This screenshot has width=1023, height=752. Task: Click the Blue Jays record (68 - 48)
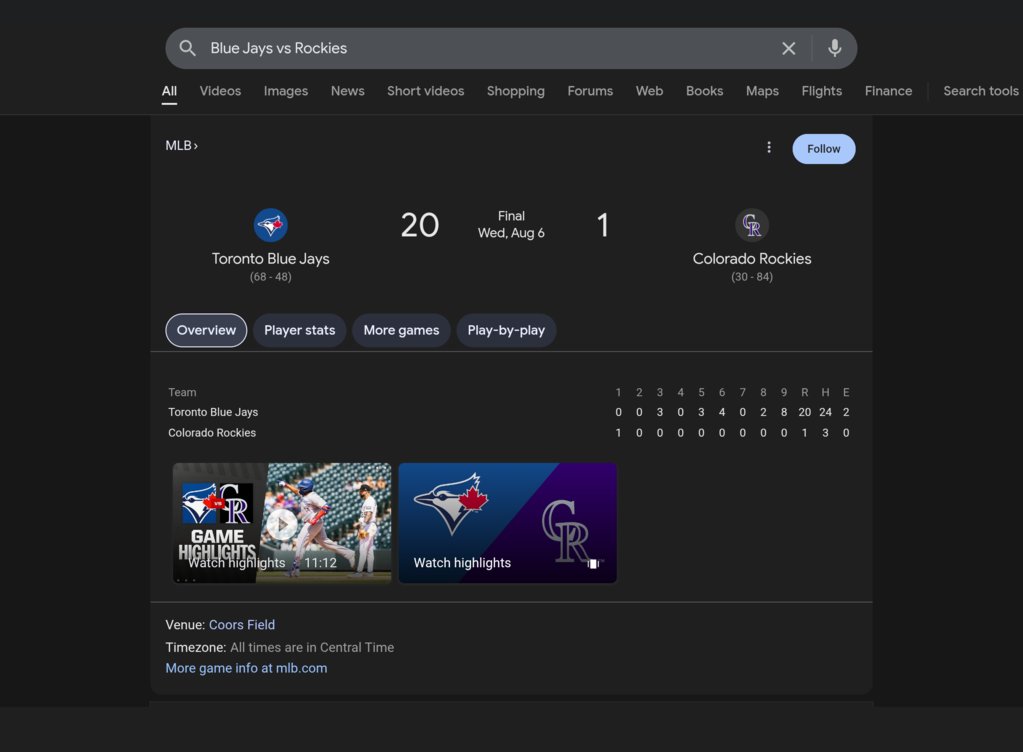[270, 277]
